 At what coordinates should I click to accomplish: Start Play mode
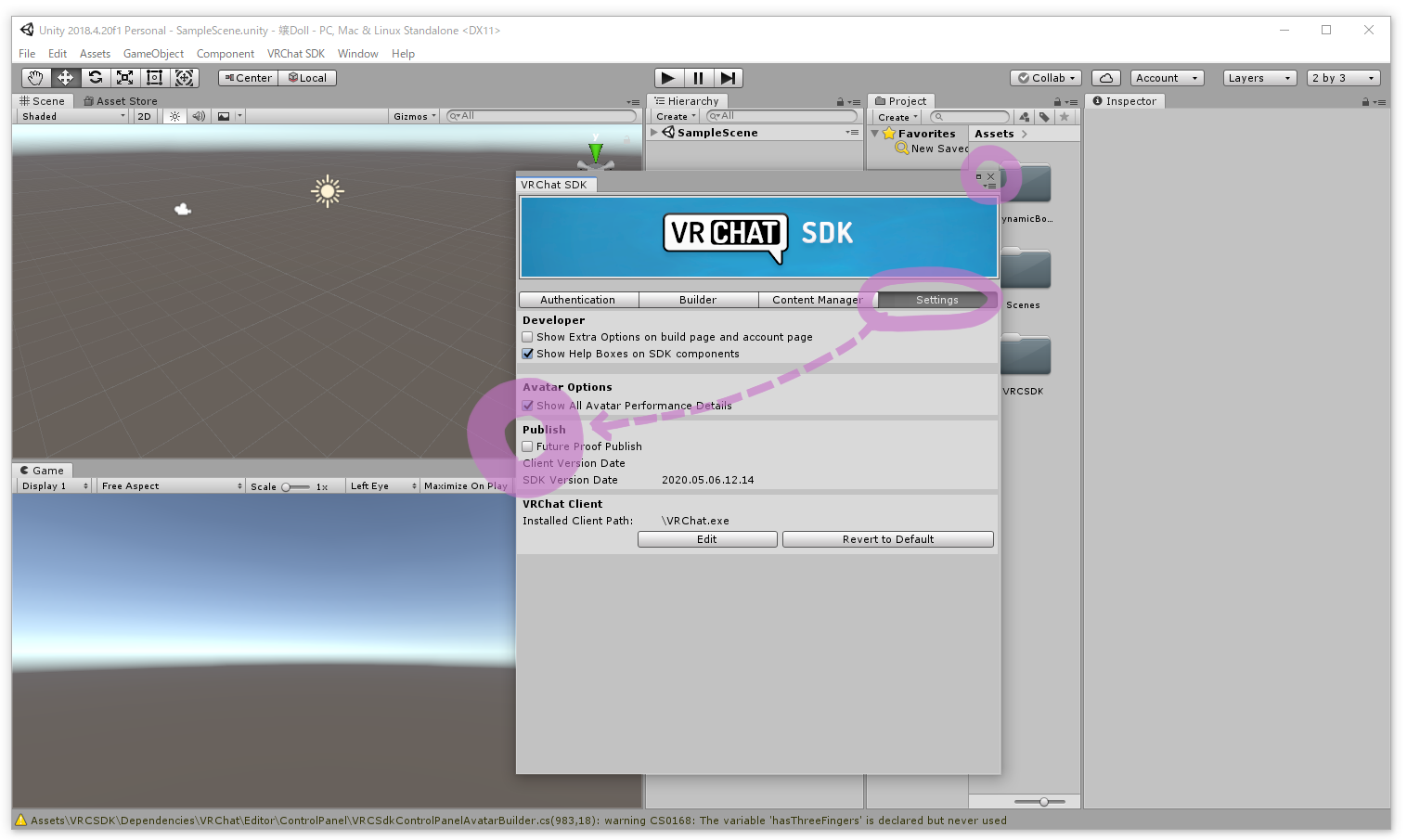[x=668, y=78]
